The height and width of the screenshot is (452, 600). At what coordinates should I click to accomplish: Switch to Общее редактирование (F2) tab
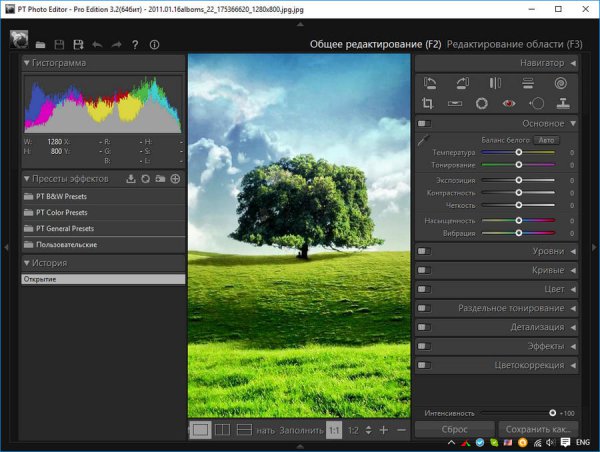pos(375,44)
